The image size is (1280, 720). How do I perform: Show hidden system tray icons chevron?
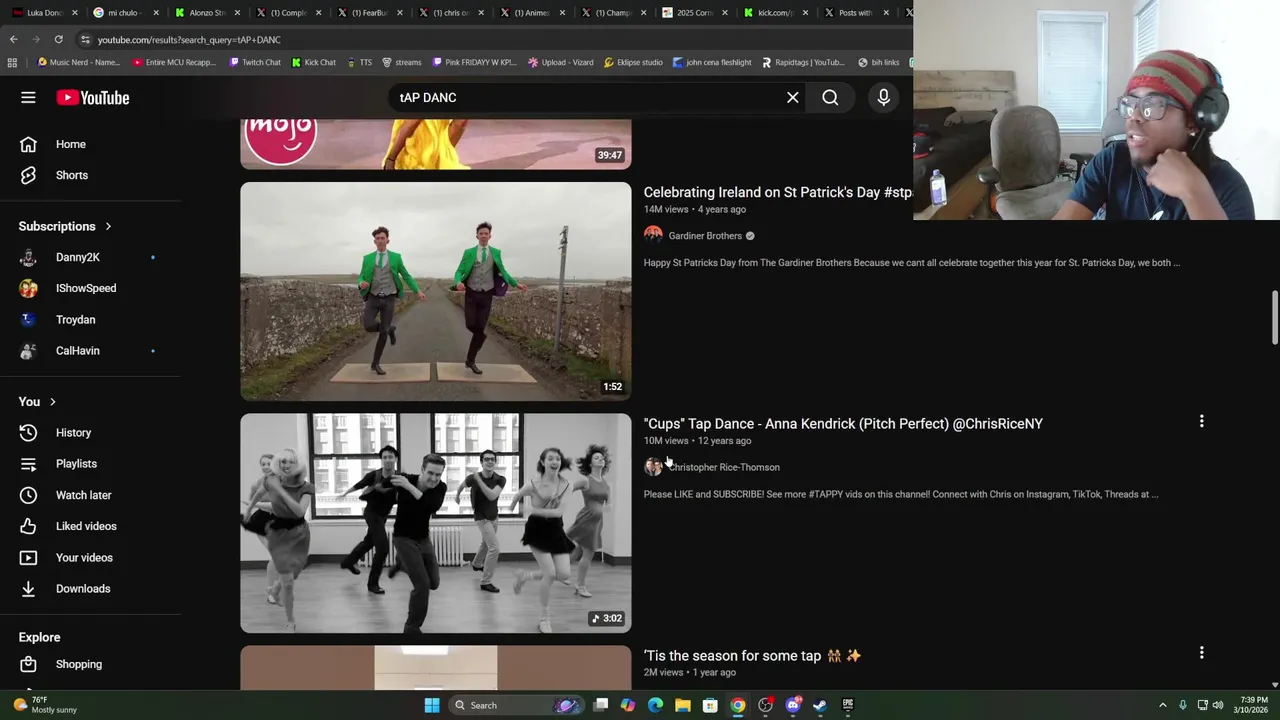(x=1162, y=705)
